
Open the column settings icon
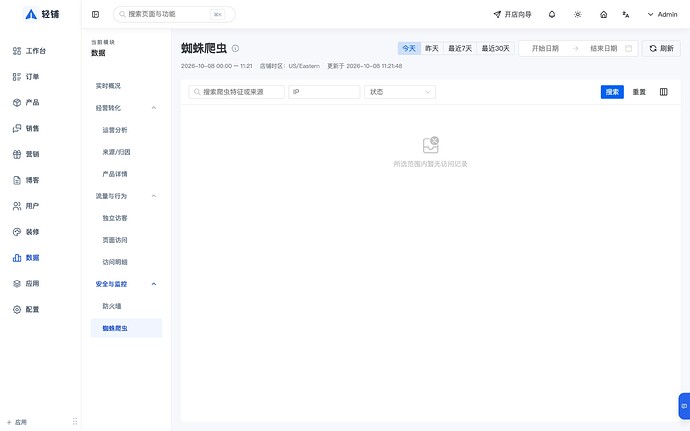click(x=664, y=92)
